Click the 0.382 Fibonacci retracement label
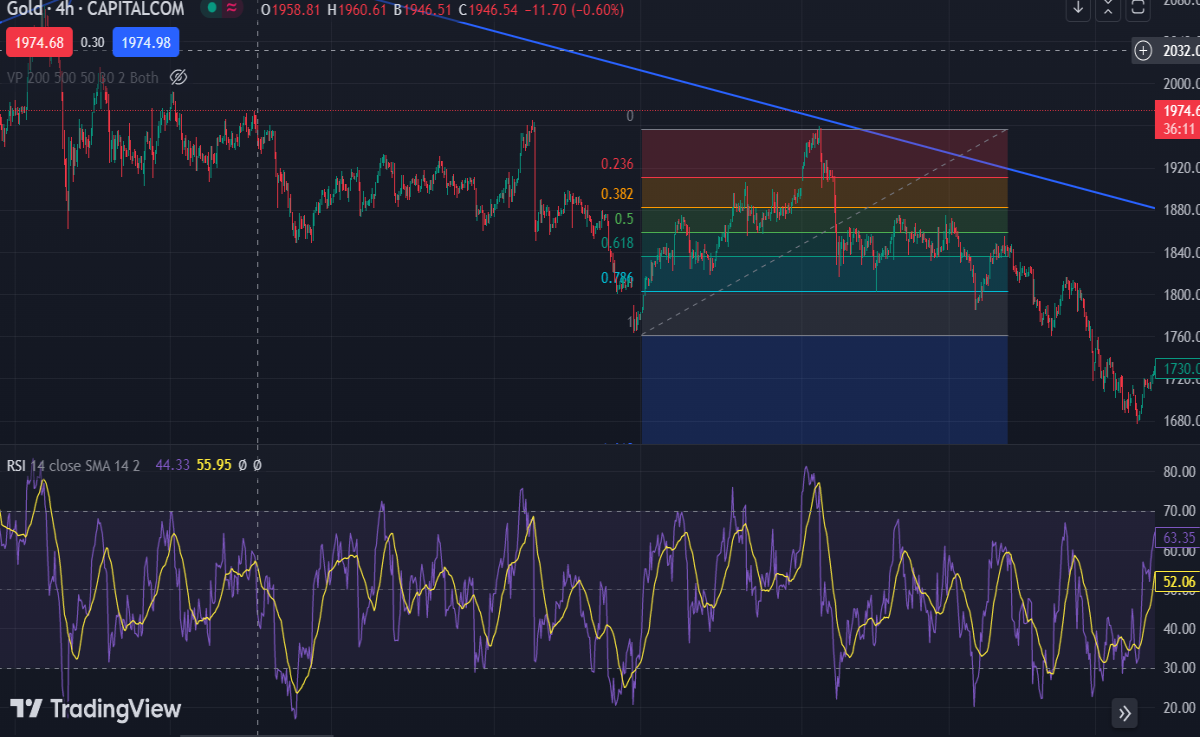1200x737 pixels. click(x=617, y=194)
